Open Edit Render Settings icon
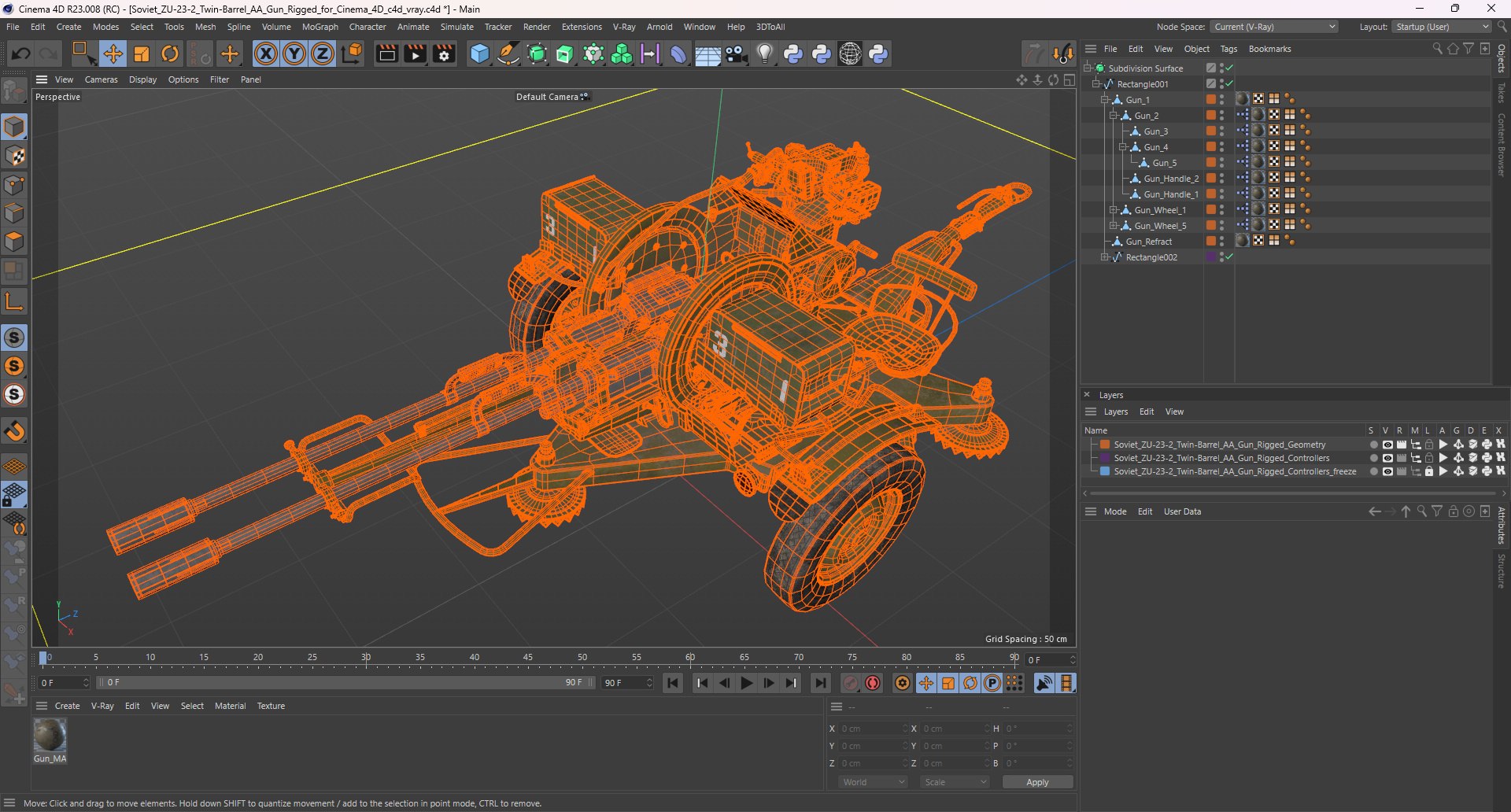This screenshot has height=812, width=1511. [x=444, y=54]
